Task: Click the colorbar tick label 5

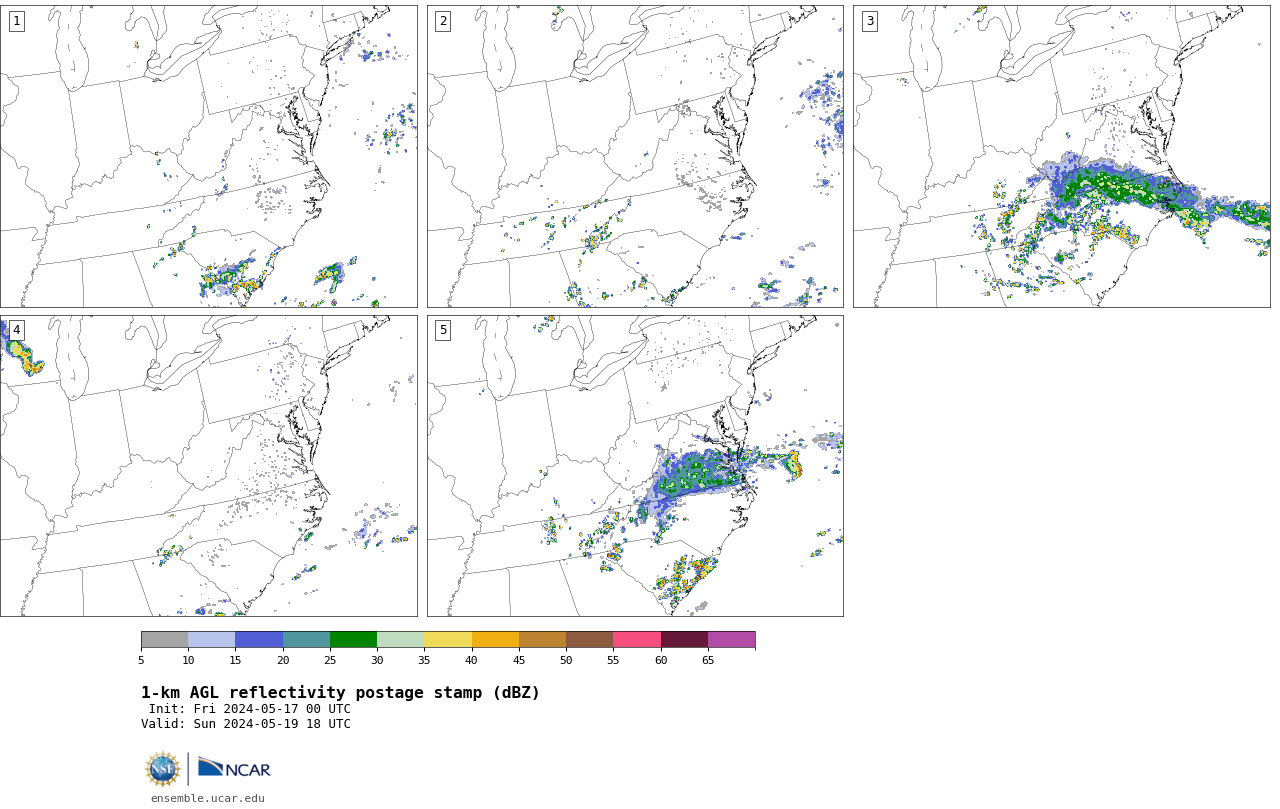Action: pyautogui.click(x=141, y=660)
